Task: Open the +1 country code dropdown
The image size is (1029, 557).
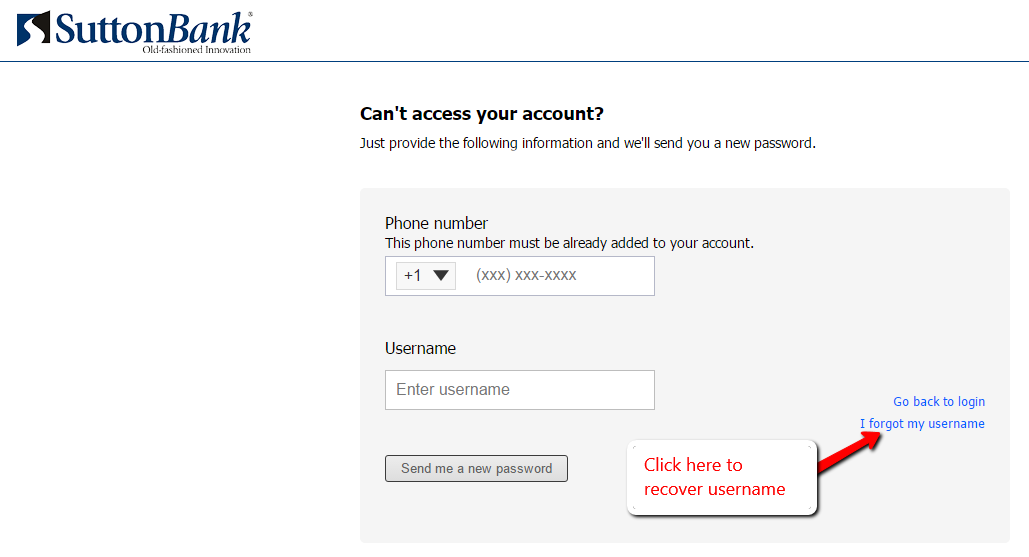Action: tap(425, 276)
